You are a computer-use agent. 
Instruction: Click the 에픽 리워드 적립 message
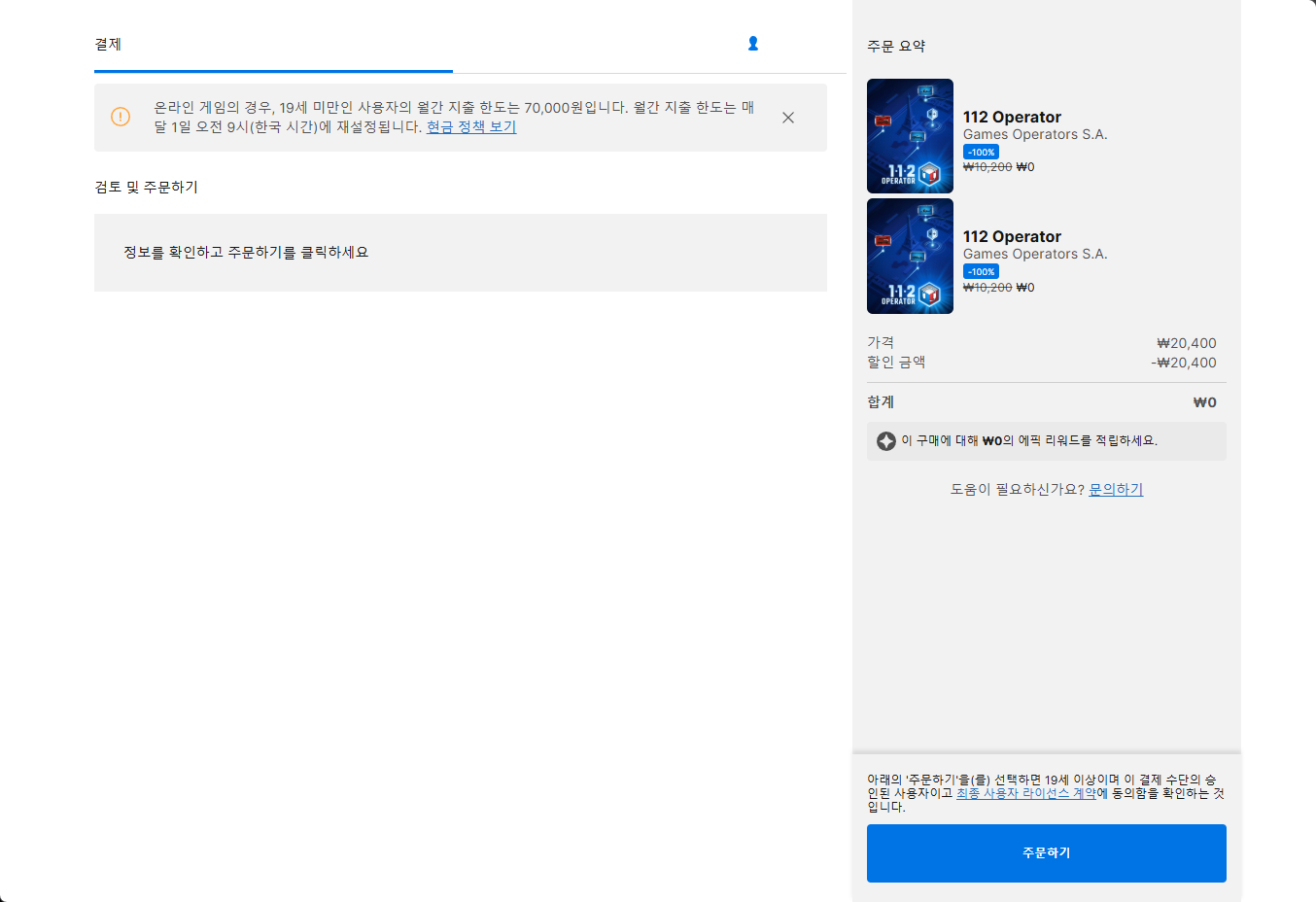pos(1029,441)
